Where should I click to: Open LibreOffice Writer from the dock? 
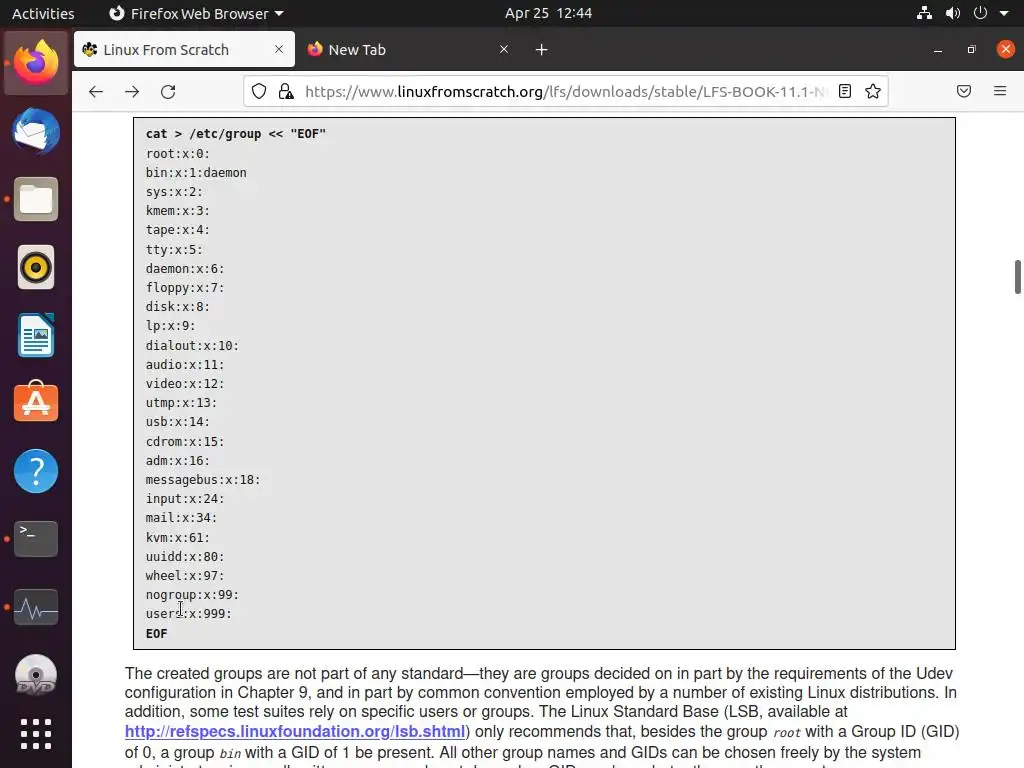coord(36,335)
